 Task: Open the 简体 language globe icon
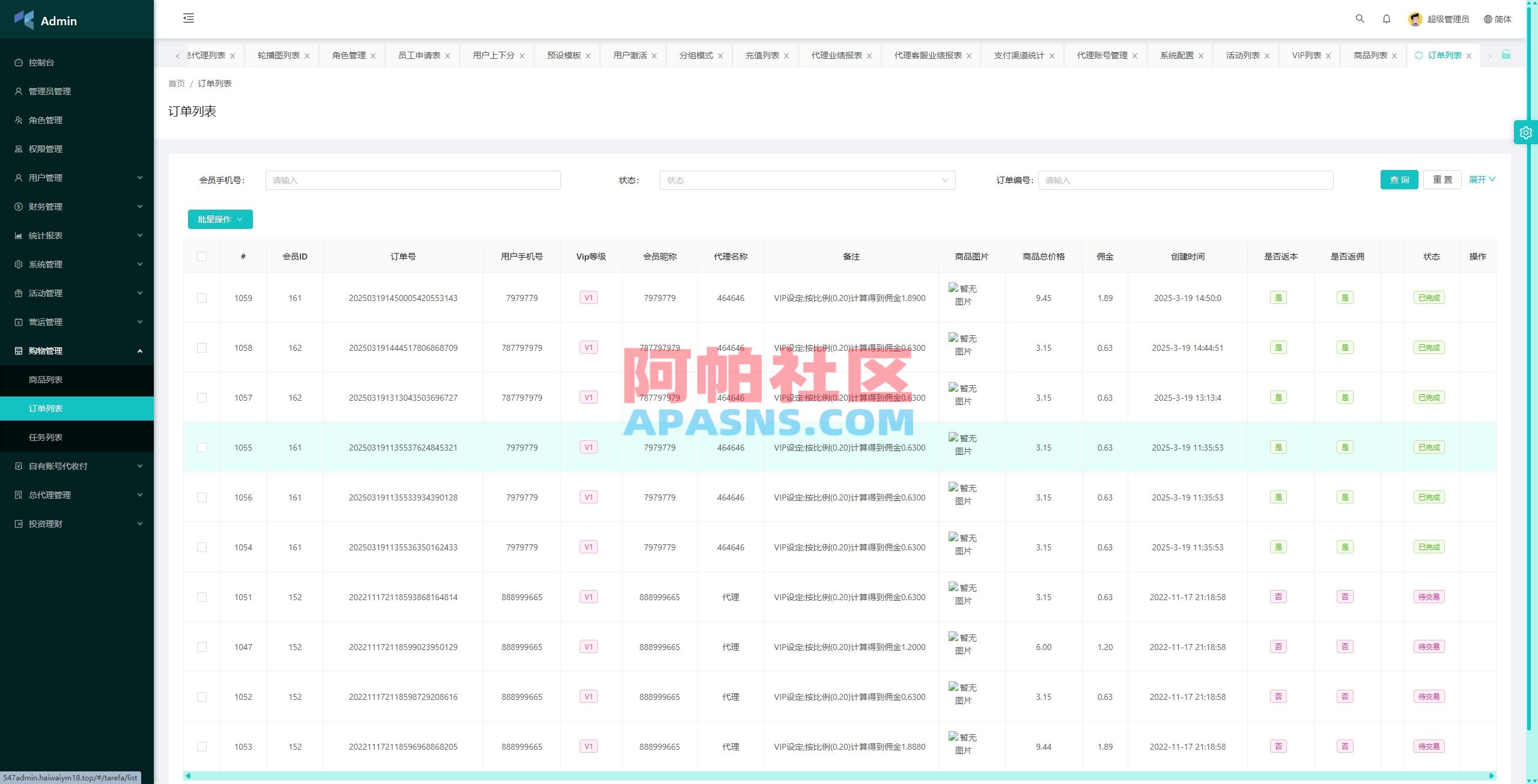coord(1489,19)
